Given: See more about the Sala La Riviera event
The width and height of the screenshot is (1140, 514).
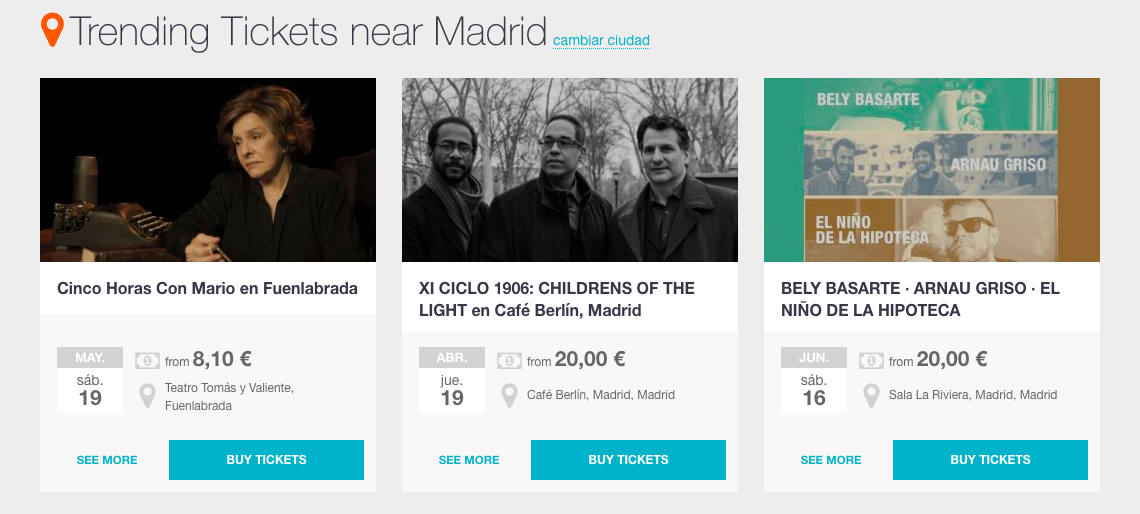Looking at the screenshot, I should pyautogui.click(x=831, y=460).
